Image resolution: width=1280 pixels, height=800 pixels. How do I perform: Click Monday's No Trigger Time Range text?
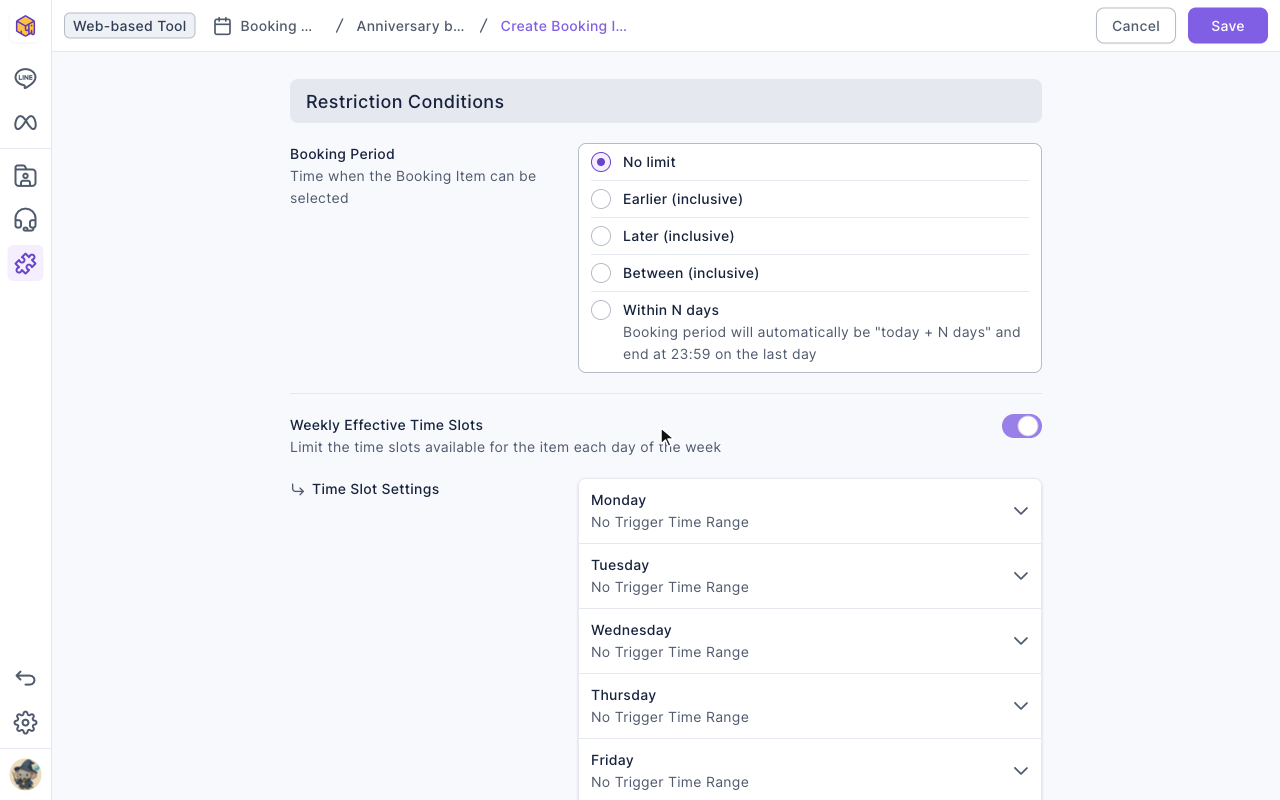click(x=670, y=522)
